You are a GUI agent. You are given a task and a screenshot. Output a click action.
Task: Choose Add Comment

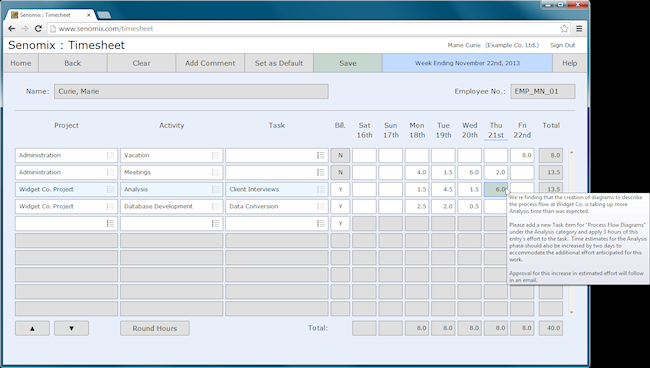click(x=210, y=63)
